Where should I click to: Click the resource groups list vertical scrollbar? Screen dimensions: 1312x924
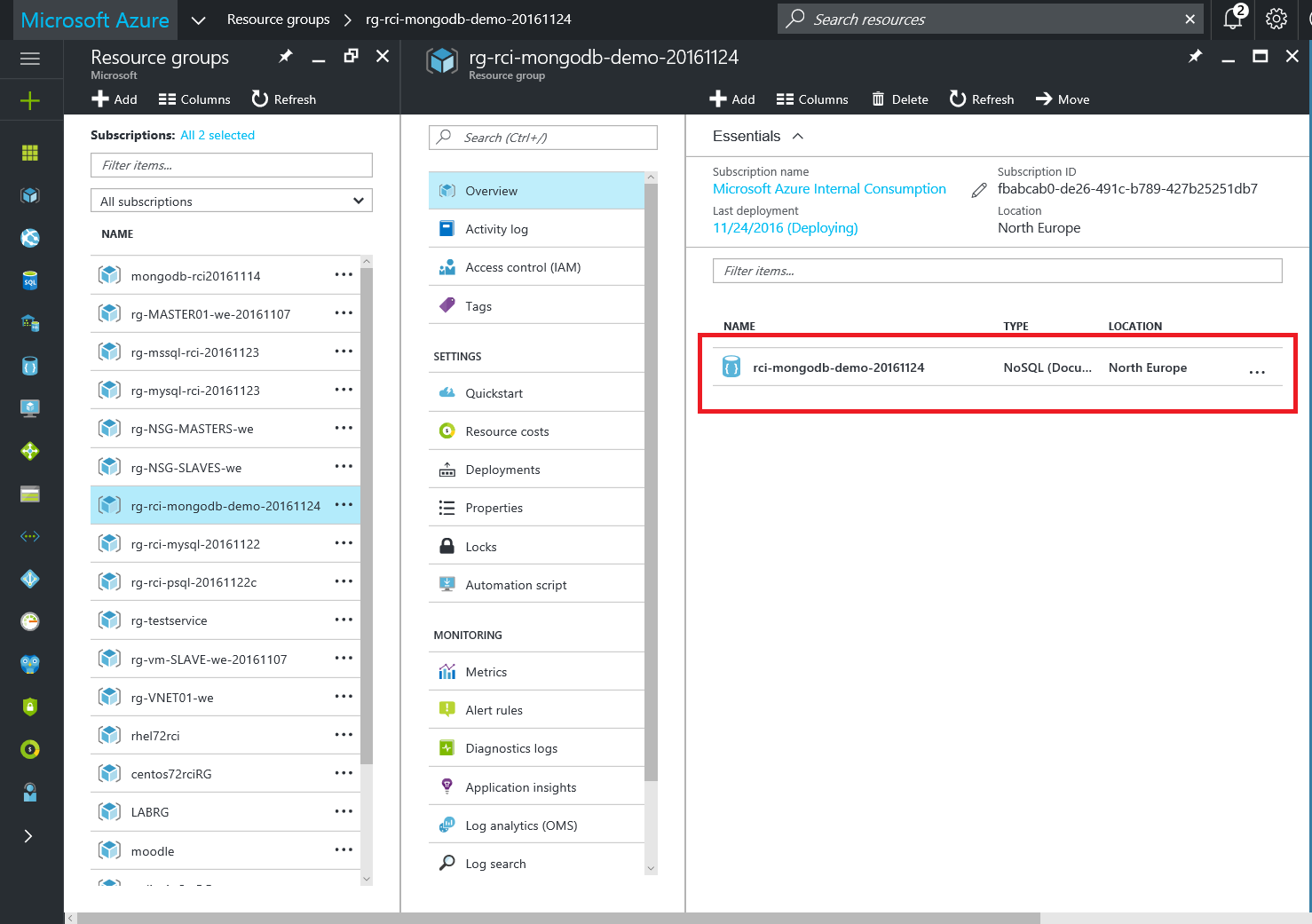(x=367, y=515)
